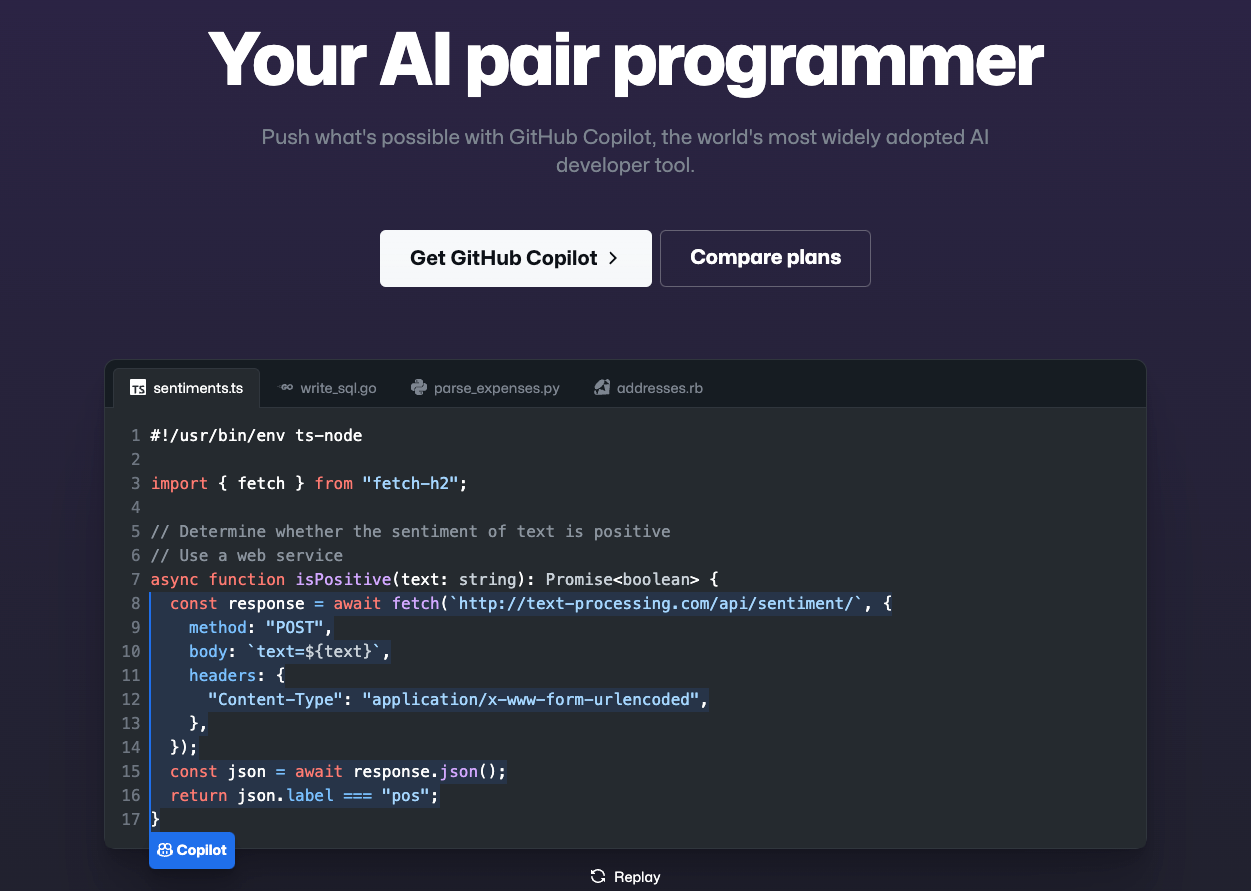Click the '"Content-Type"' key
The width and height of the screenshot is (1251, 891).
275,699
